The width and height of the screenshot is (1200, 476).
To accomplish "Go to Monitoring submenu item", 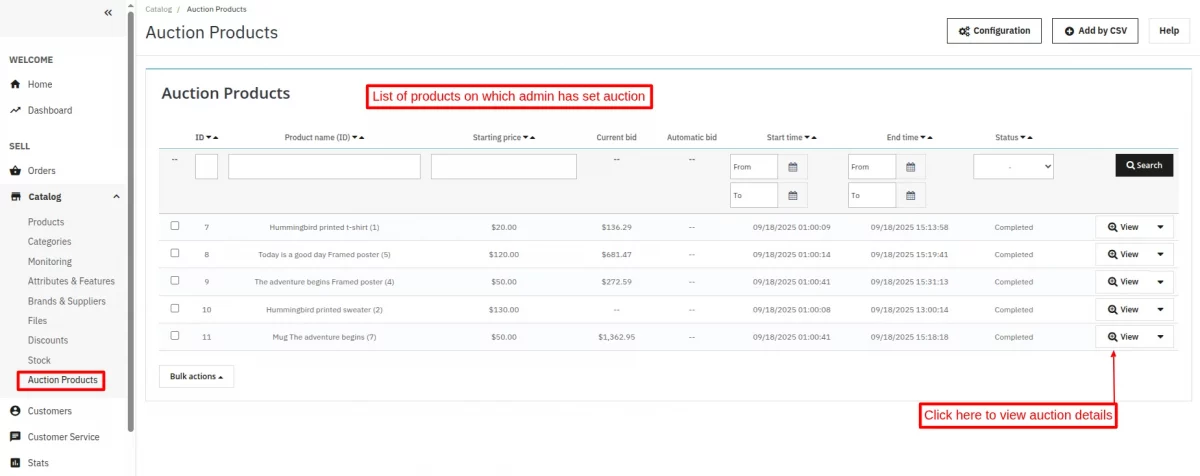I will [50, 261].
